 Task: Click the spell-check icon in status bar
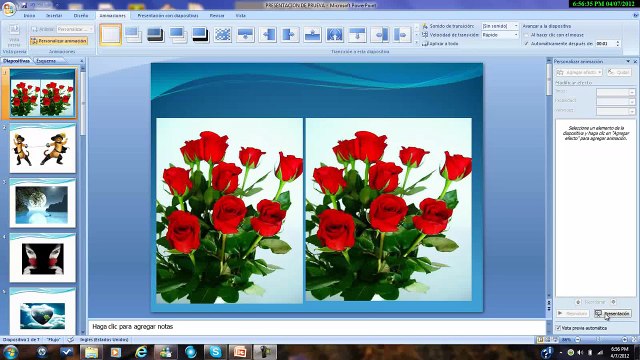71,340
